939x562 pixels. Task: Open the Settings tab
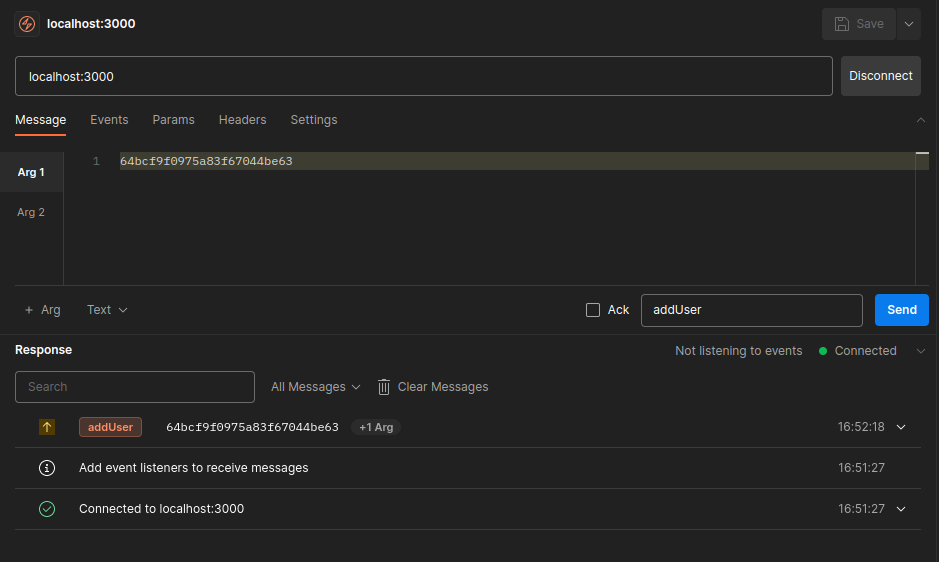(314, 120)
